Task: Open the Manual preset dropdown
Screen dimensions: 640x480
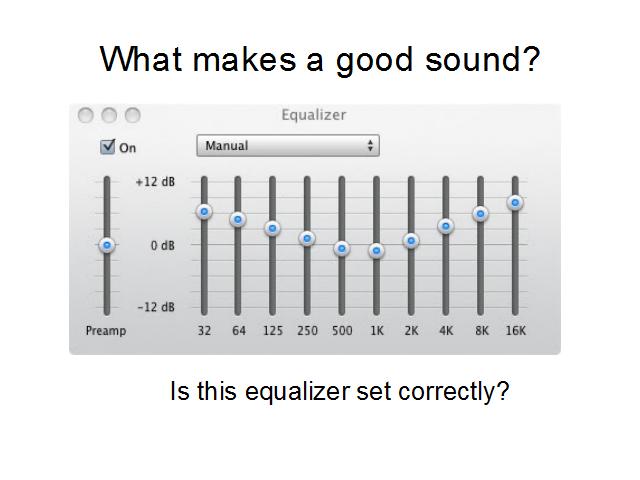Action: coord(288,146)
